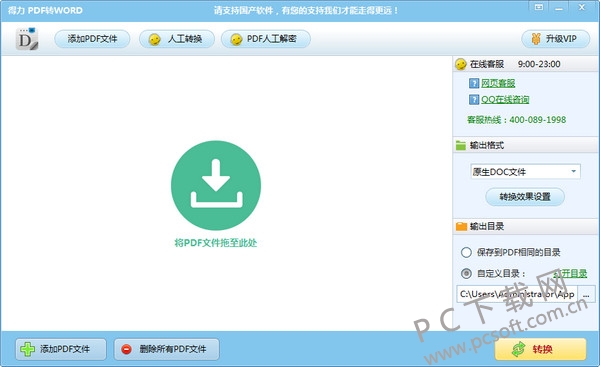Click the 客服热线 400-089-1998 text
Viewport: 600px width, 367px height.
[516, 120]
